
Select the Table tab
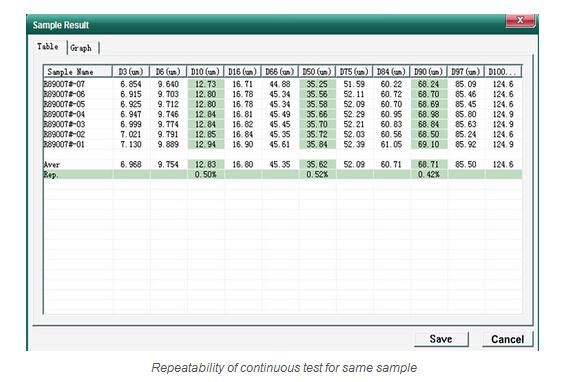pos(48,47)
